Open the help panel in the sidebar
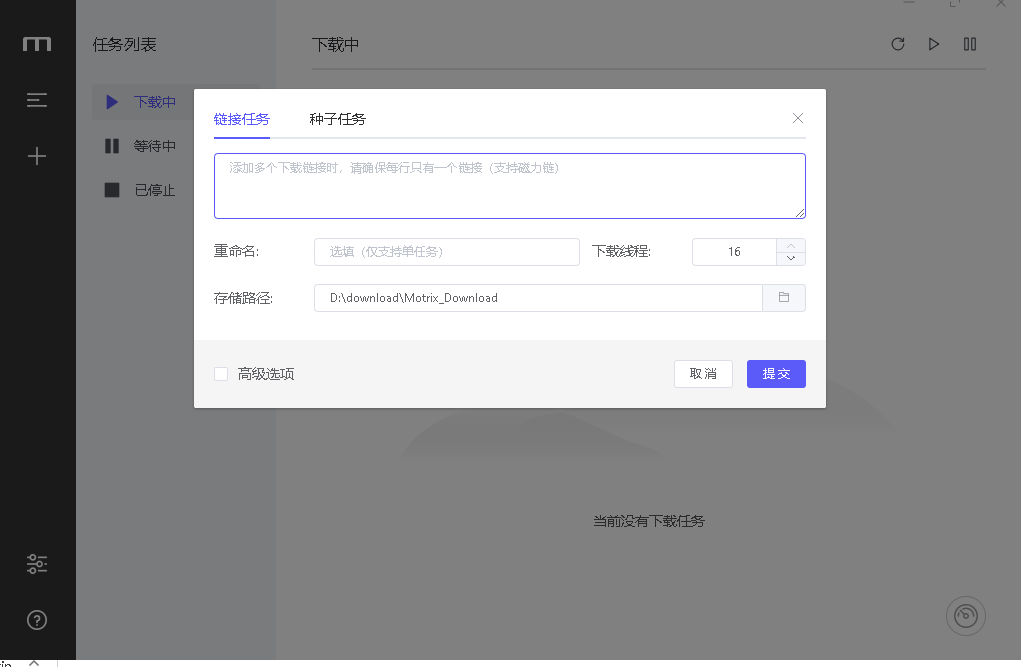The width and height of the screenshot is (1021, 667). point(37,620)
